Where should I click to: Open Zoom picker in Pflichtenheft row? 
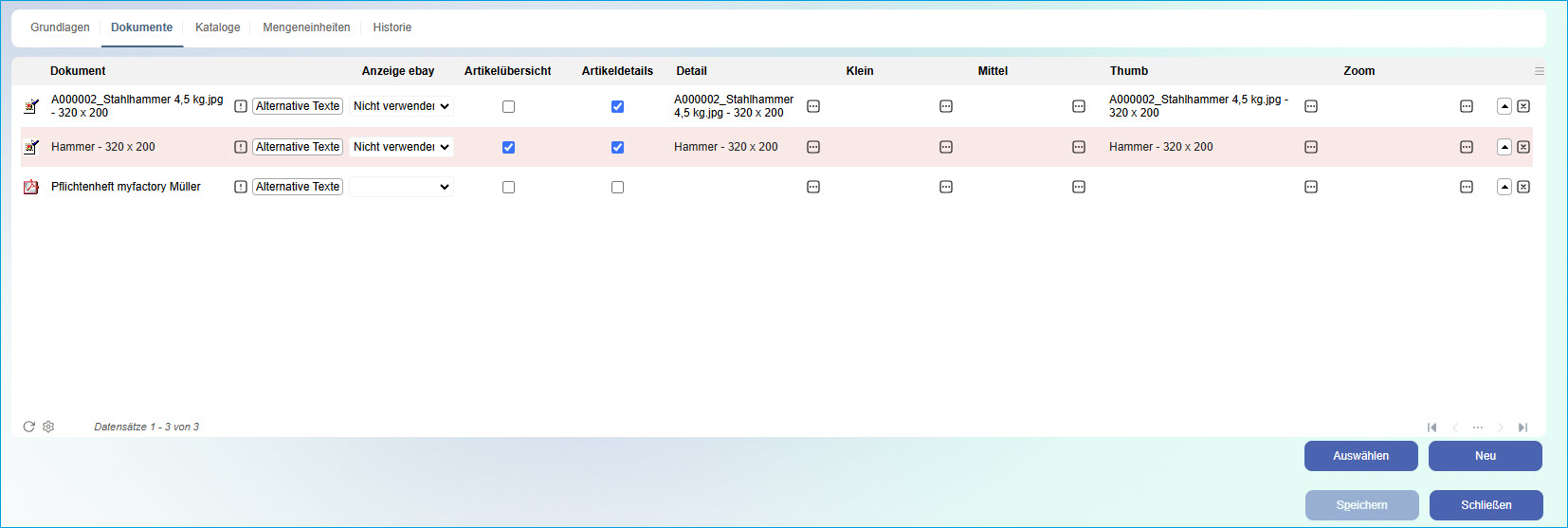click(x=1467, y=187)
